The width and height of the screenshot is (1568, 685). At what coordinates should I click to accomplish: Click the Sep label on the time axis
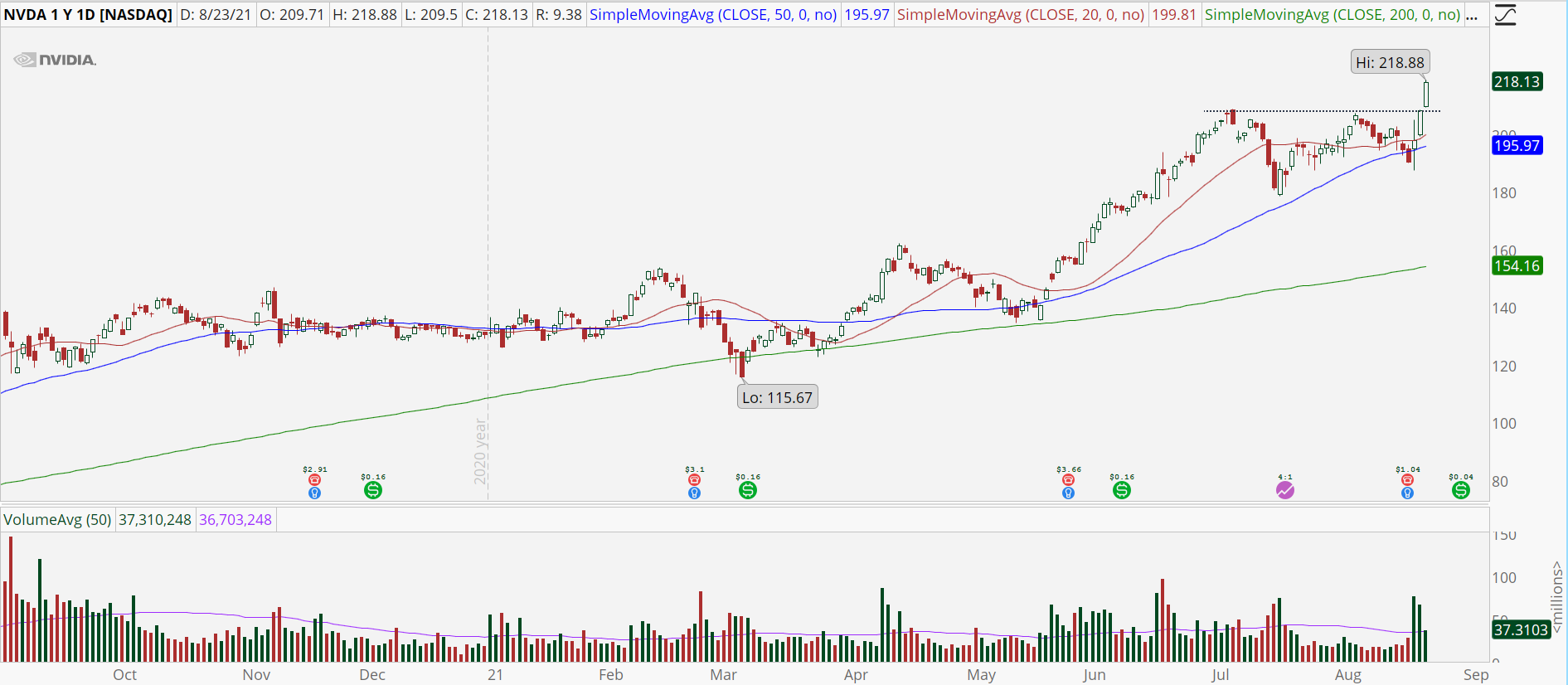[x=1476, y=674]
